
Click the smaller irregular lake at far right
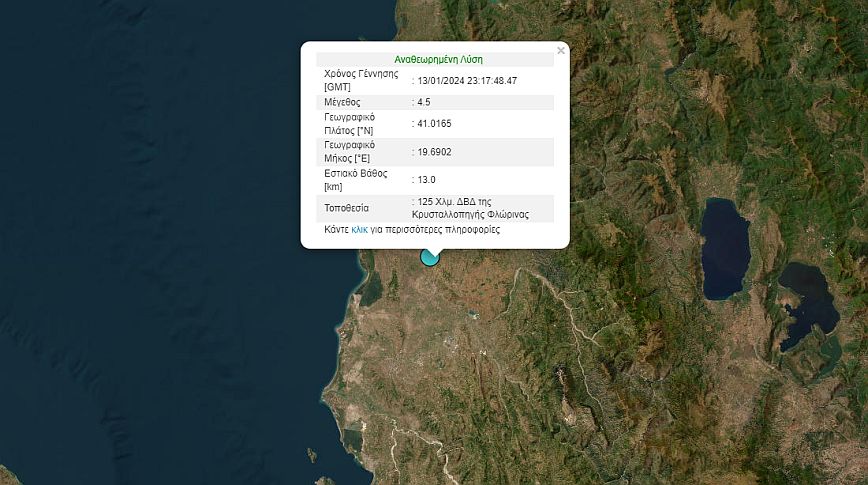(806, 303)
